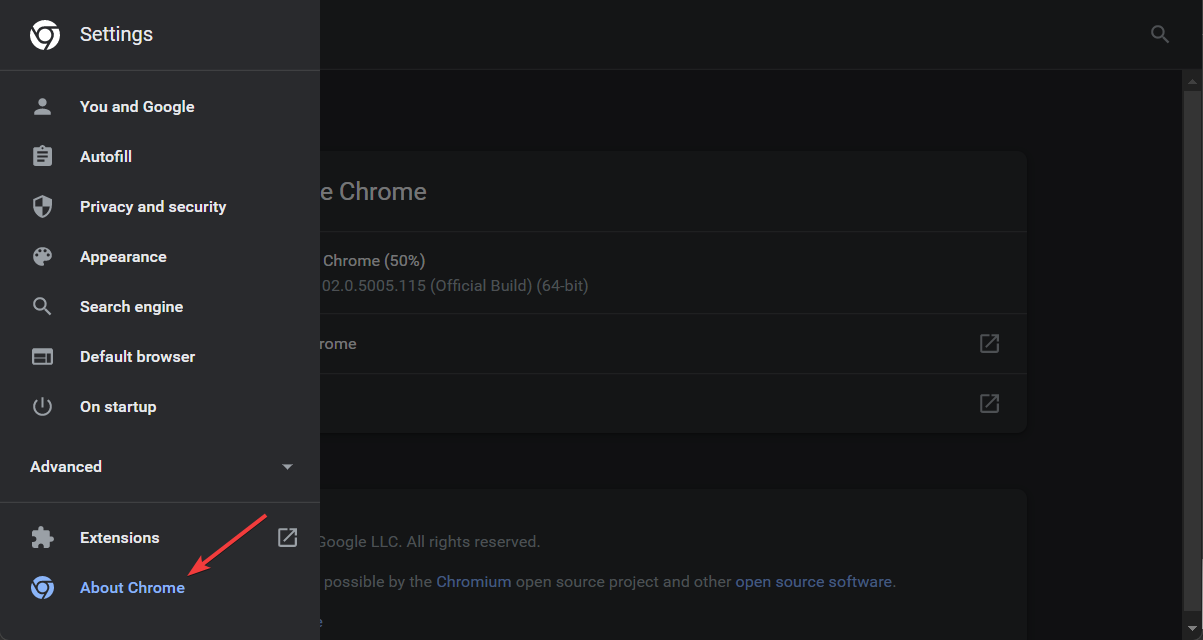1203x640 pixels.
Task: Click the About Chrome logo icon
Action: [x=42, y=587]
